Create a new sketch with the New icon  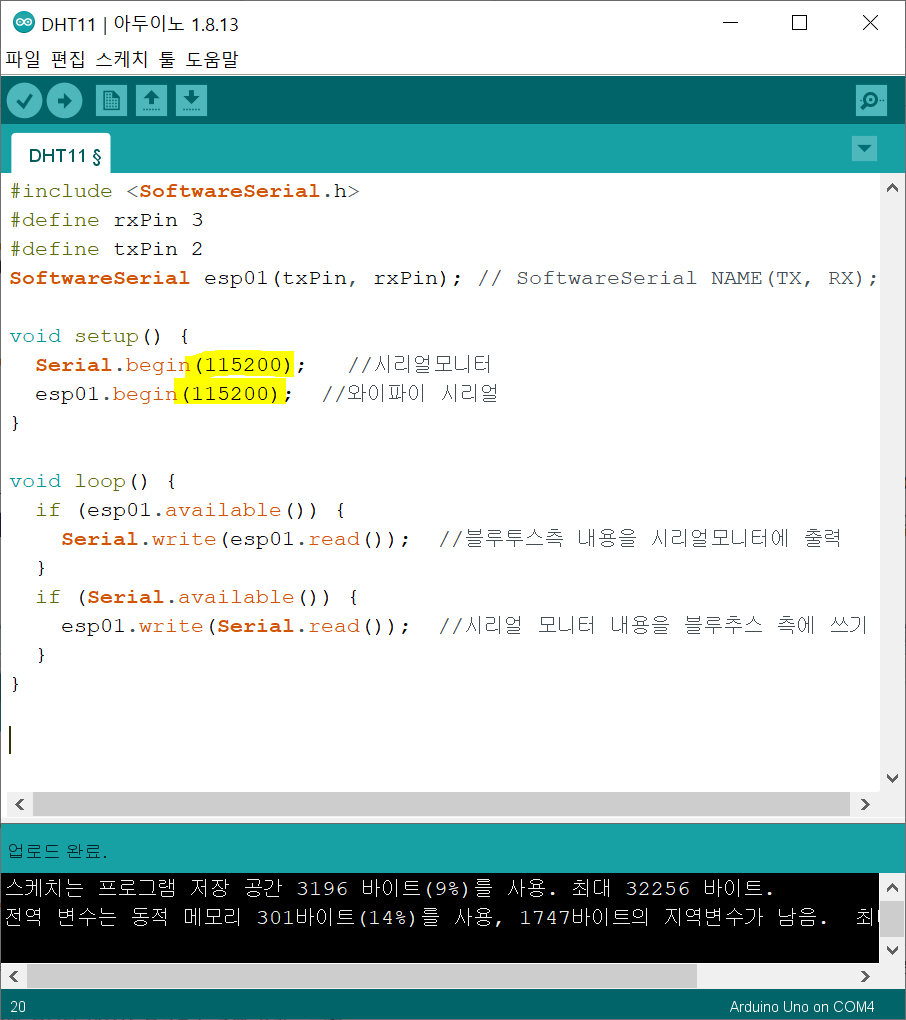[x=111, y=101]
